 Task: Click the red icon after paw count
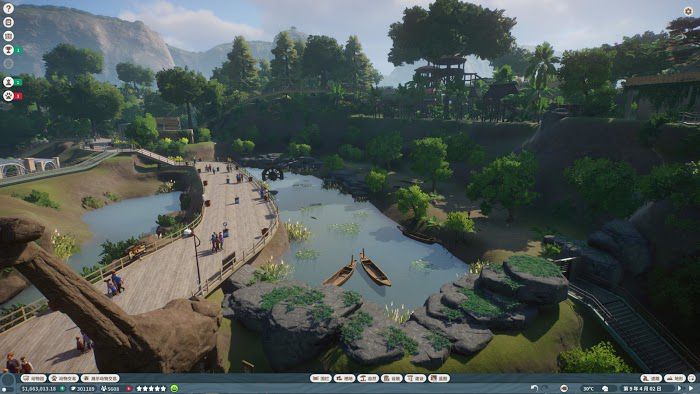click(x=129, y=389)
